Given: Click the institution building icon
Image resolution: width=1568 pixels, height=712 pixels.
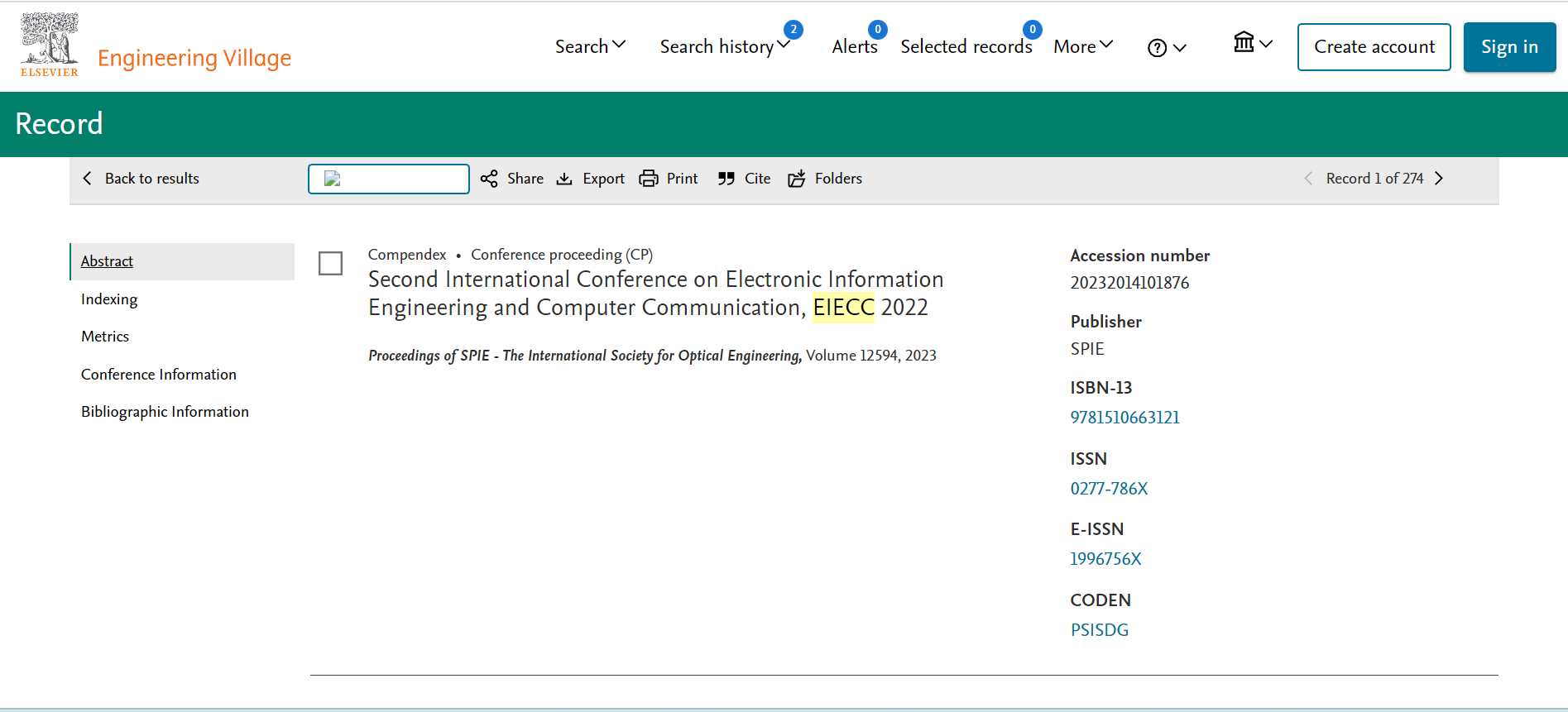Looking at the screenshot, I should 1244,42.
